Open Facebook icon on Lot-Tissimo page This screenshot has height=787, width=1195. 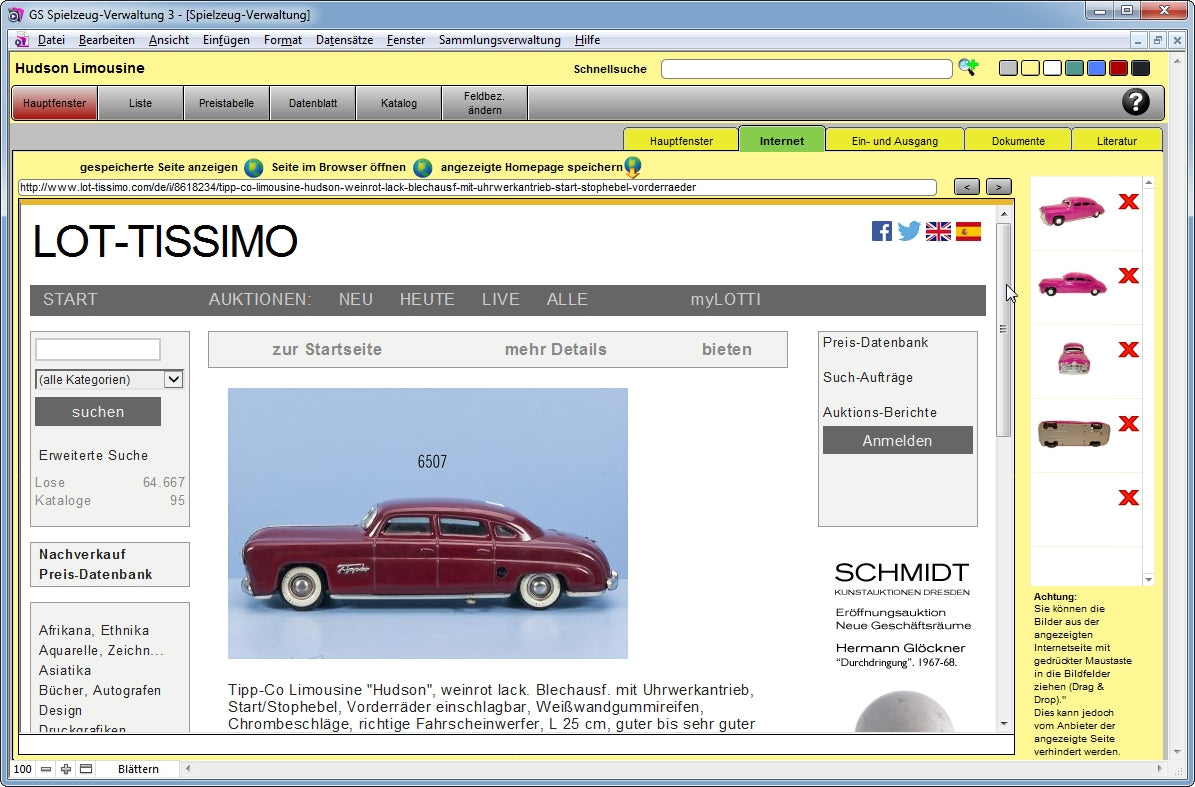[x=881, y=231]
